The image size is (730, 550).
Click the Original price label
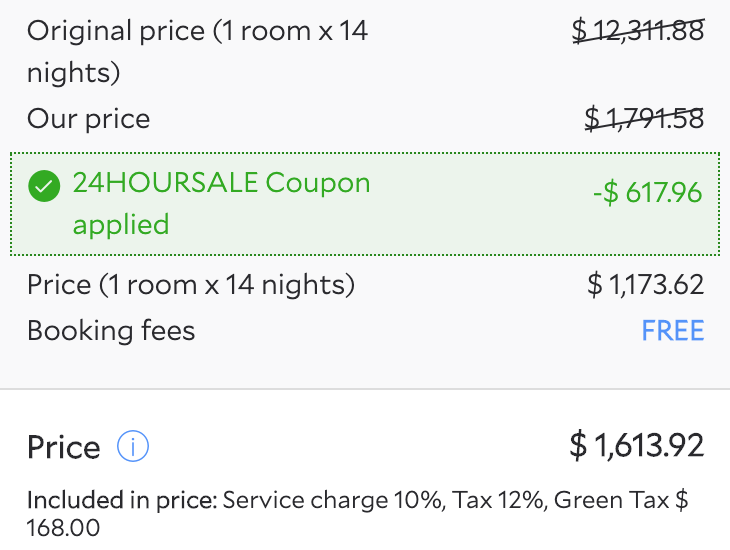click(x=197, y=31)
